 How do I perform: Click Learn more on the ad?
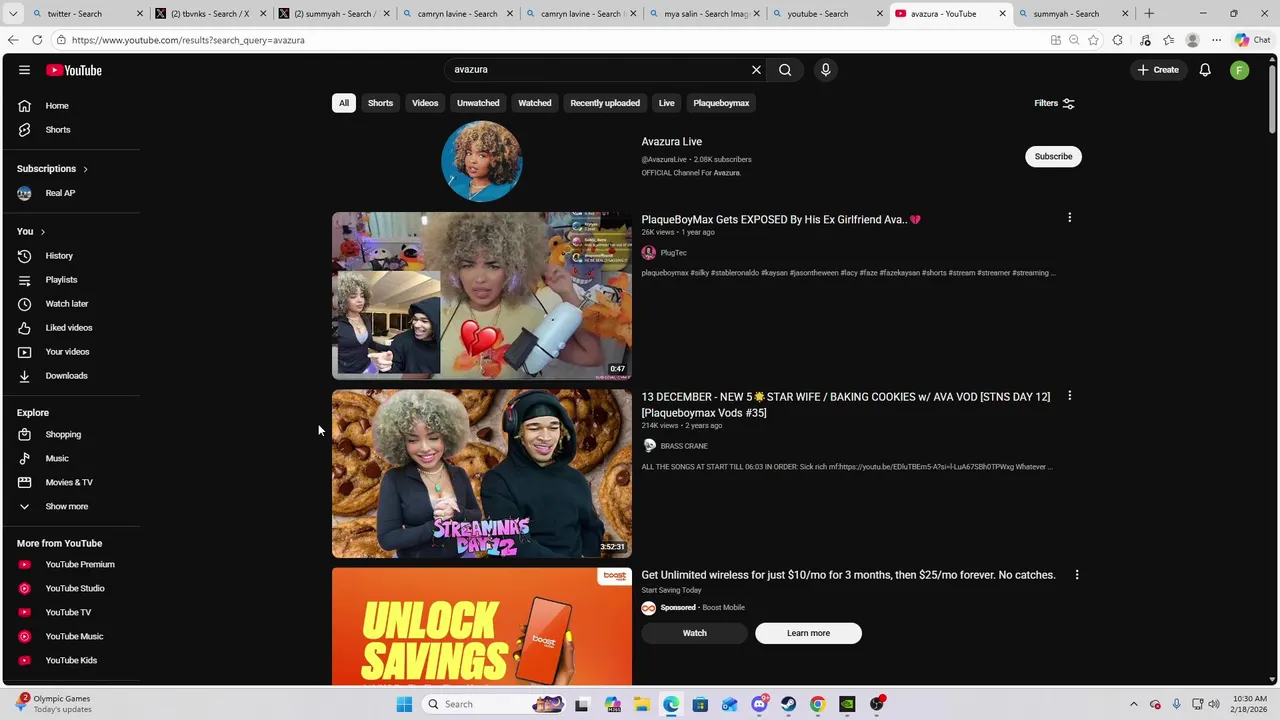point(808,633)
